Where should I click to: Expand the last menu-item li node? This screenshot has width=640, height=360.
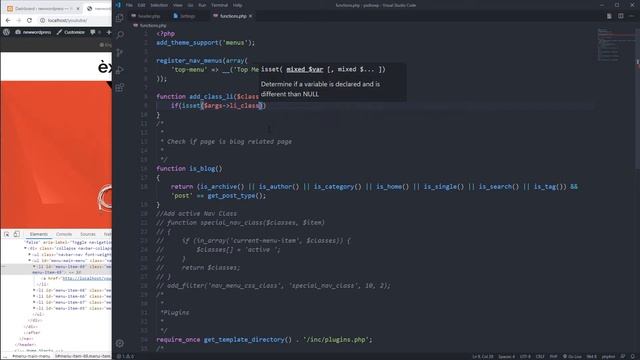pyautogui.click(x=34, y=308)
